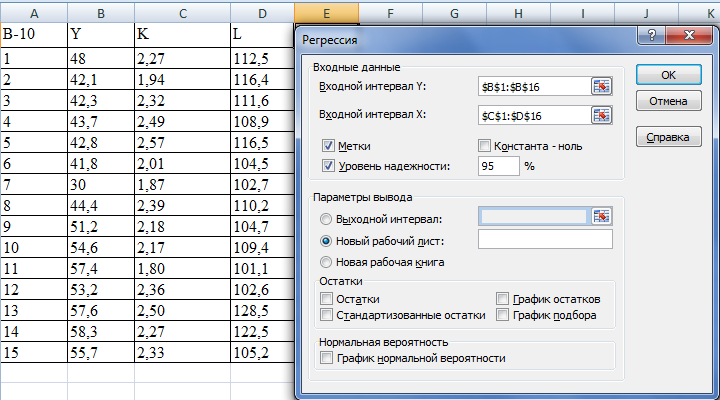Click cell with value 112,5

click(262, 58)
